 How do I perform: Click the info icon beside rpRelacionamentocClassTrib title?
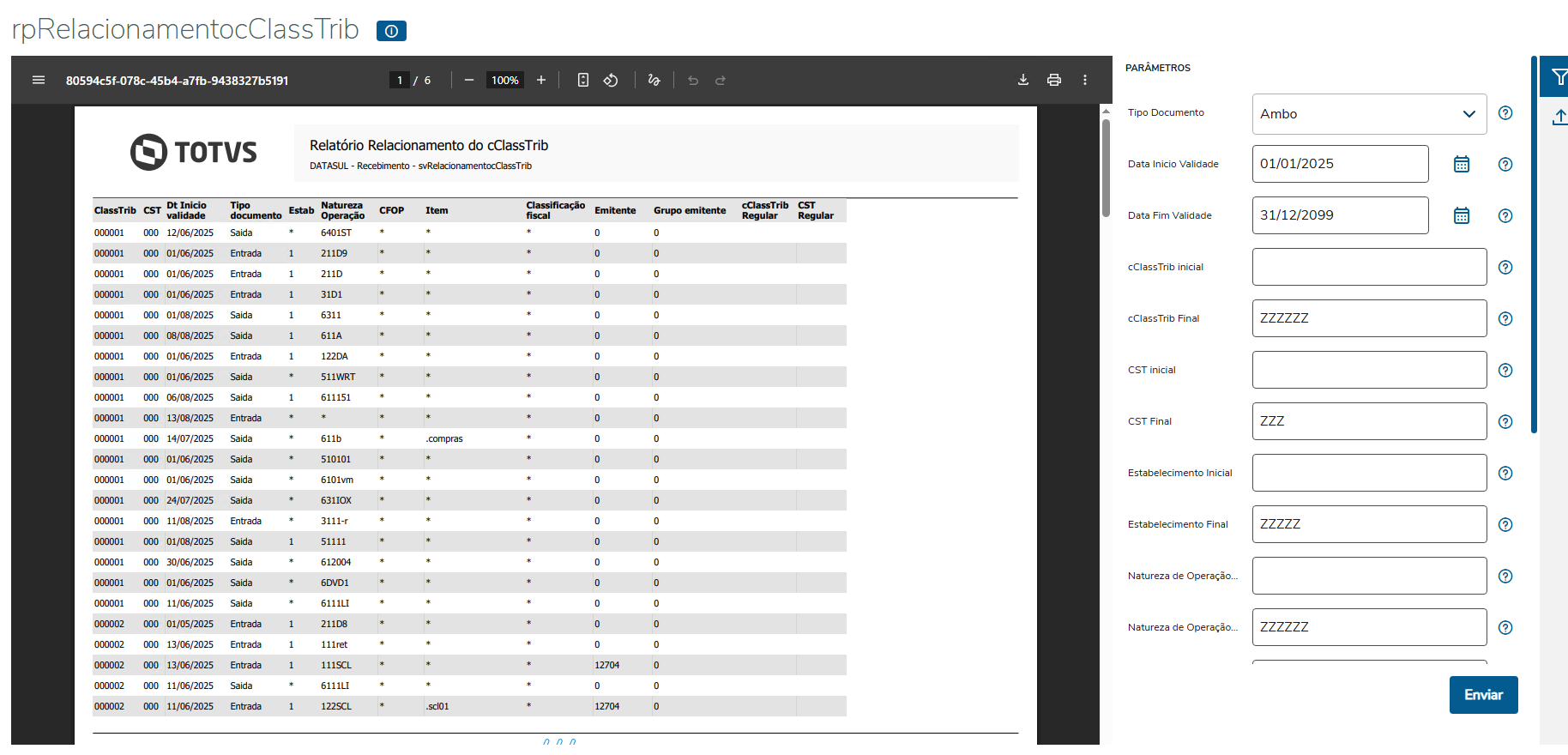(391, 31)
